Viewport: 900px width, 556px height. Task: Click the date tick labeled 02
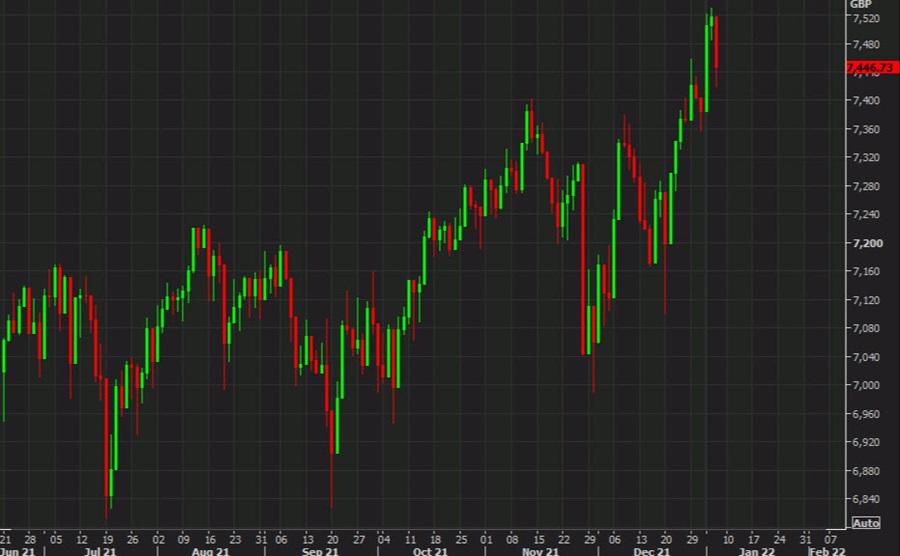[158, 539]
